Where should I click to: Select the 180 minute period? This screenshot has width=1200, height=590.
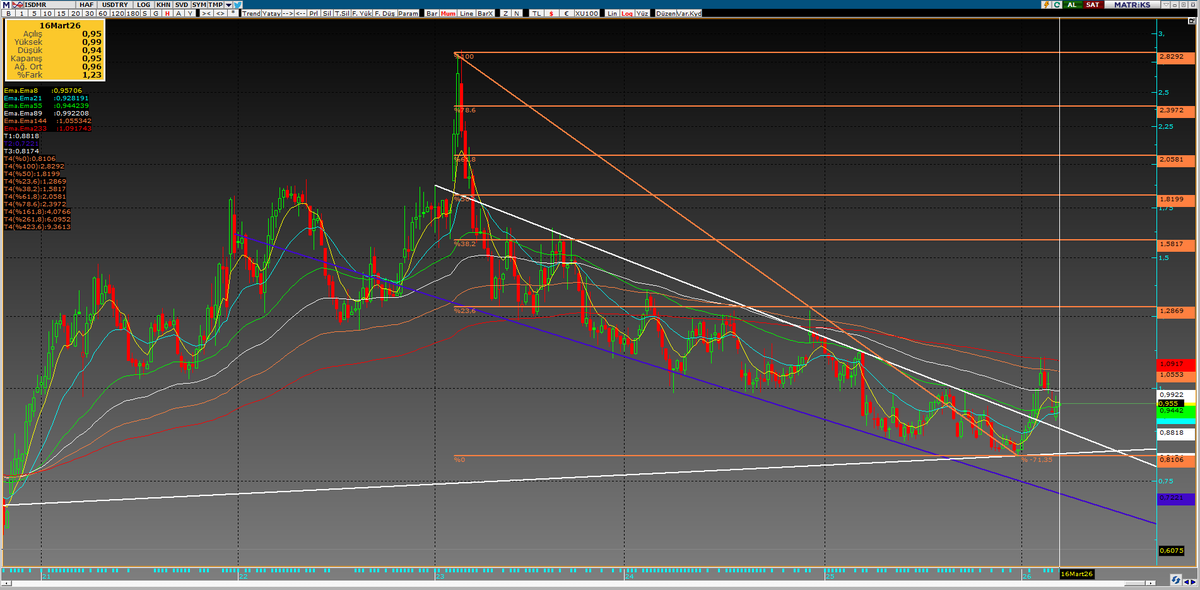(133, 14)
